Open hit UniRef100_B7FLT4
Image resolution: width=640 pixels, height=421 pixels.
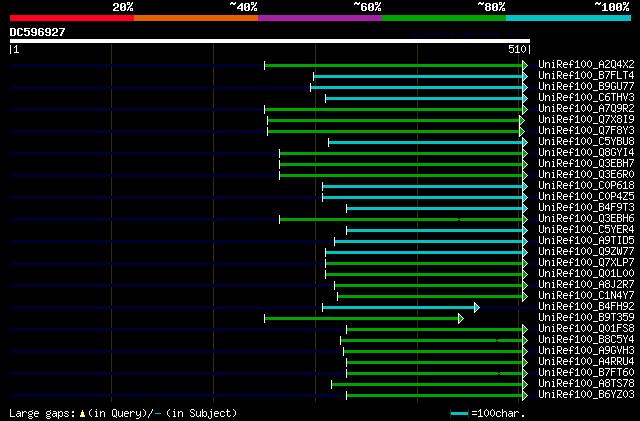[x=586, y=76]
